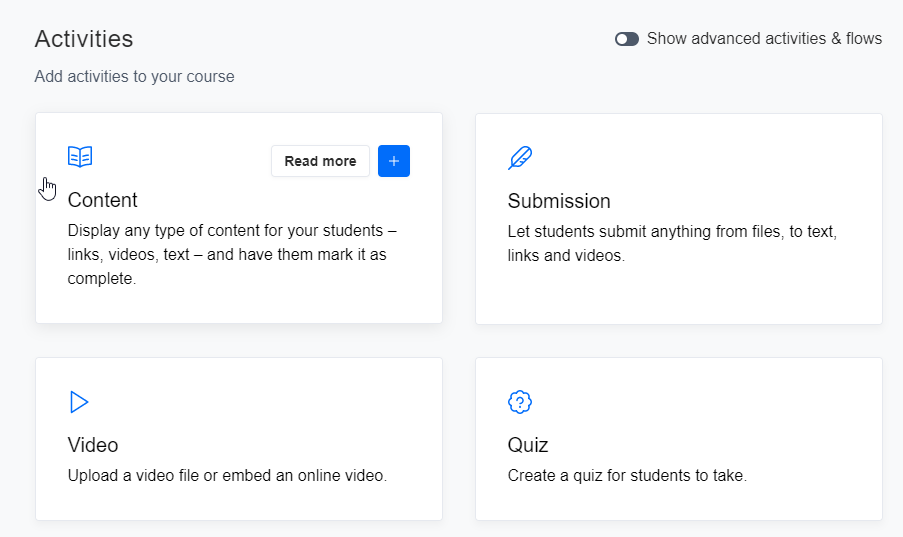Click the "Show advanced activities & flows" label

pos(764,39)
